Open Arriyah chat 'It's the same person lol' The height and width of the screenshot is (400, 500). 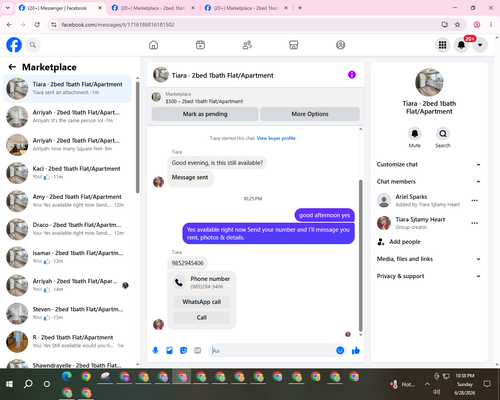tap(67, 117)
